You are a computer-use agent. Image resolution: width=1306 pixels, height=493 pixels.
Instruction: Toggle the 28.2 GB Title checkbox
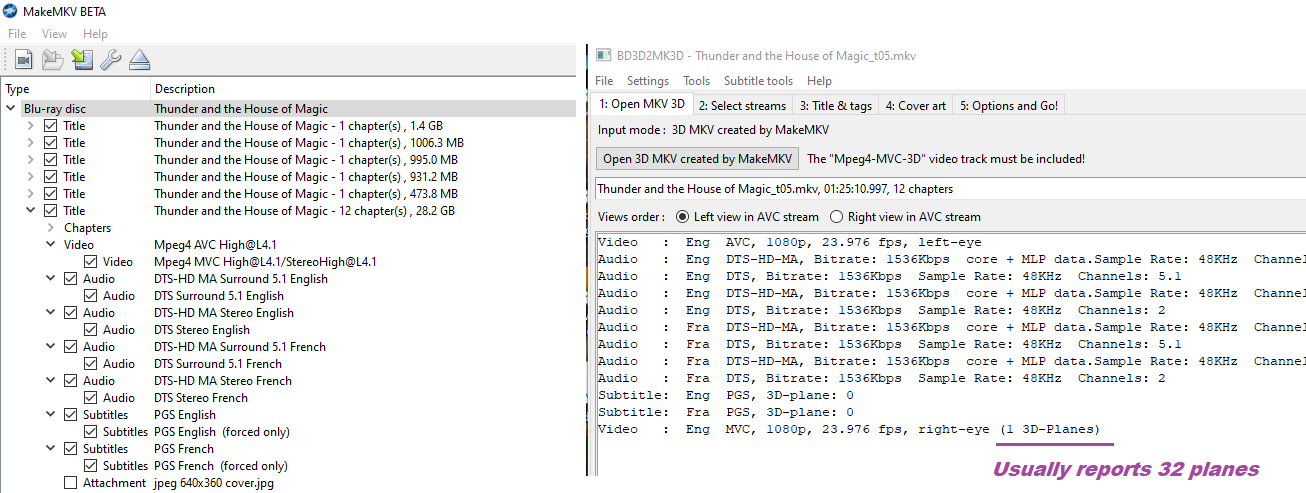tap(51, 211)
